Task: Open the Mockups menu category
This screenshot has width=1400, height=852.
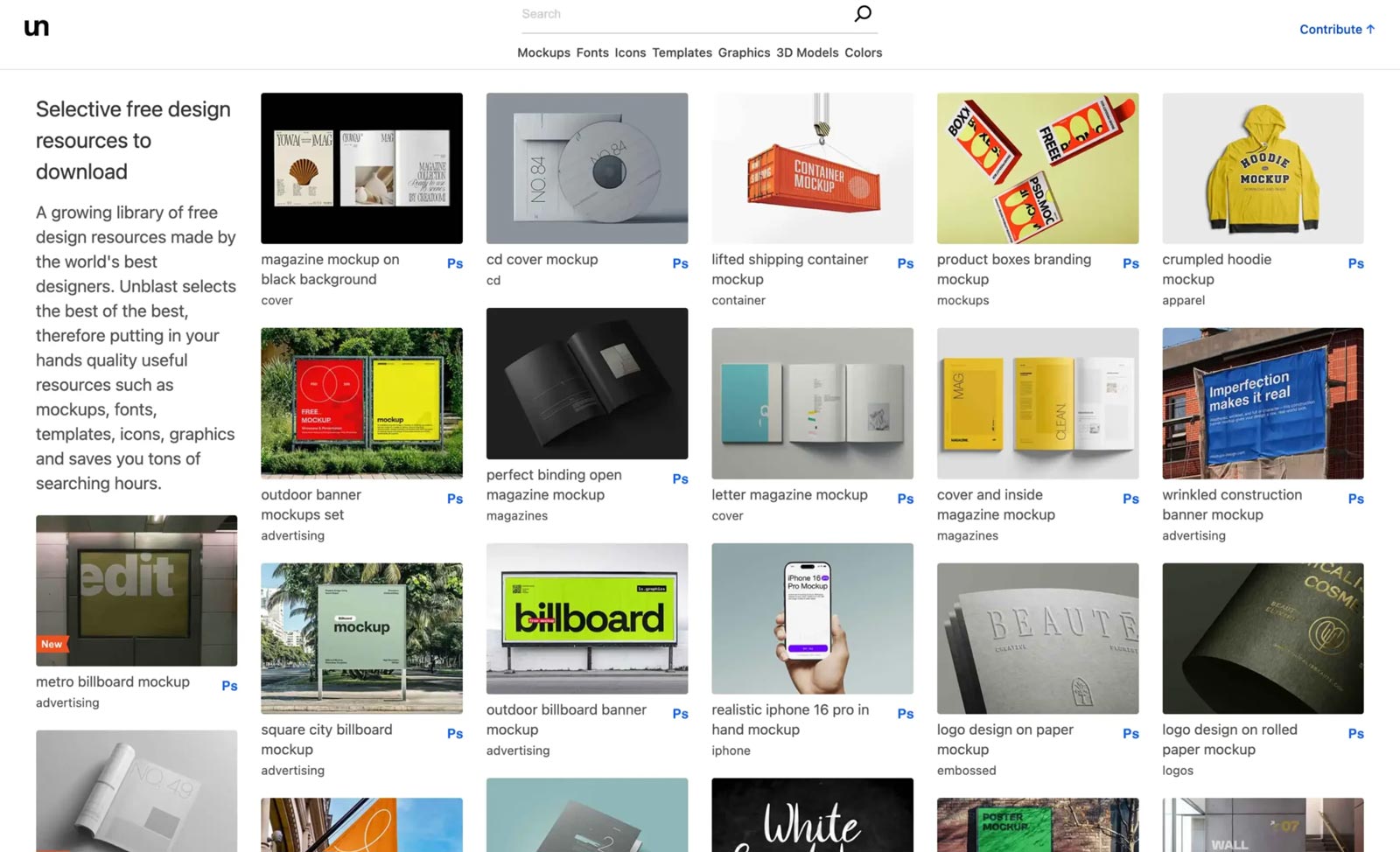Action: pos(543,52)
